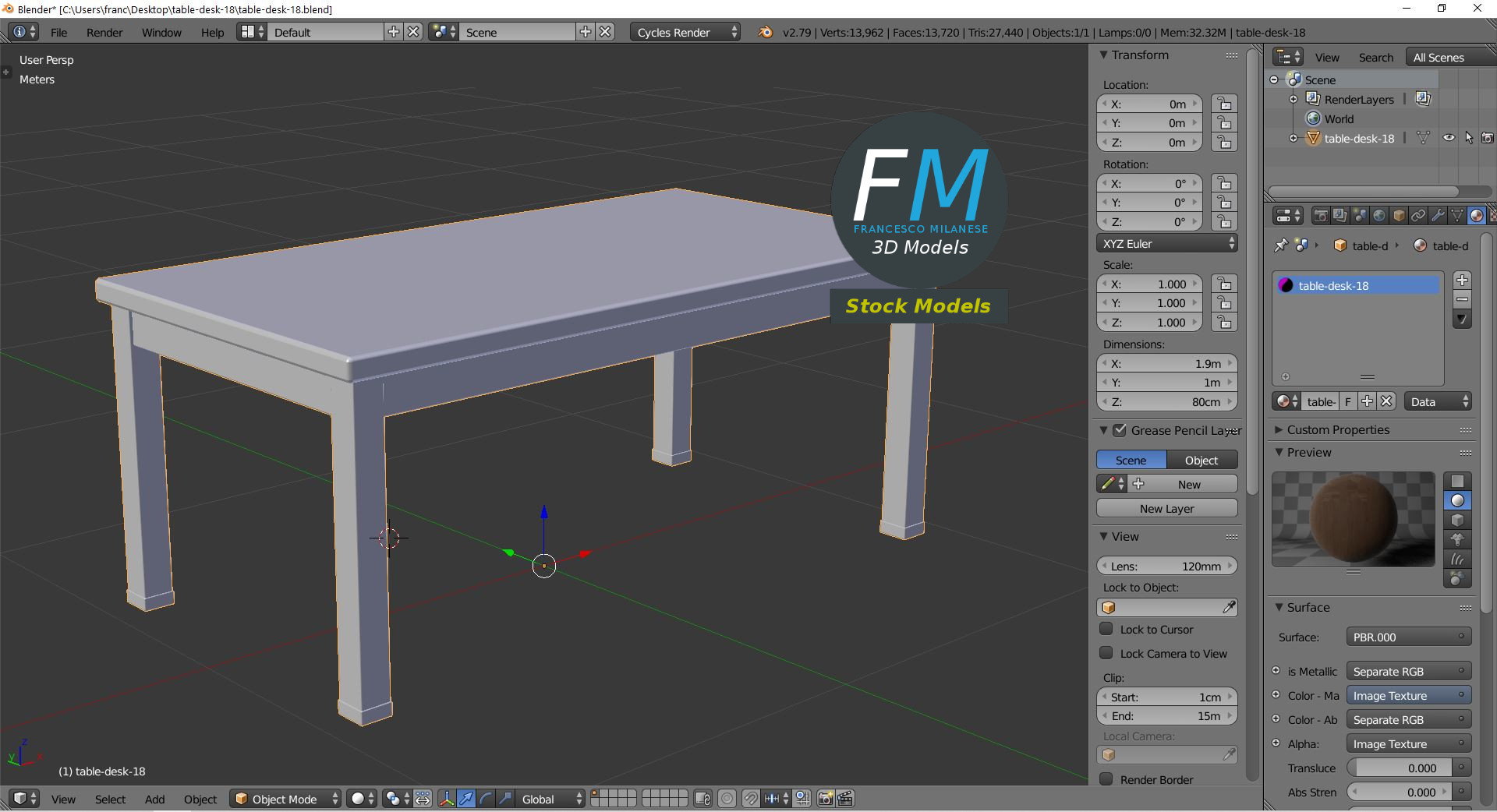Viewport: 1497px width, 812px height.
Task: Open the World properties tab (globe icon)
Action: [1380, 216]
